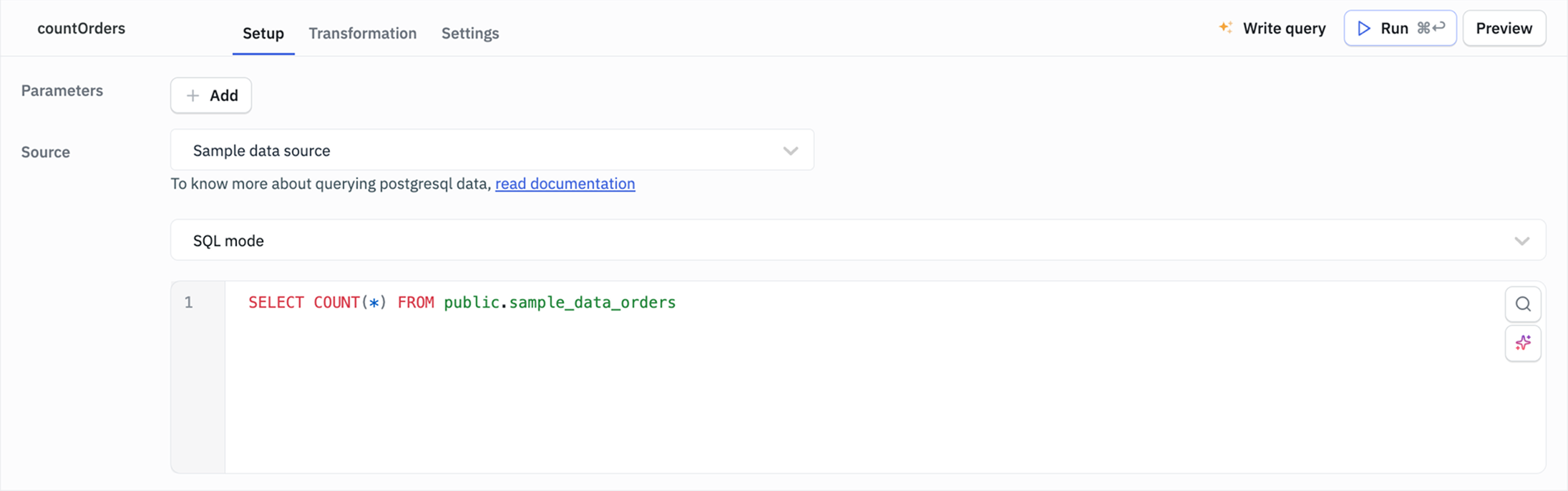This screenshot has height=491, width=1568.
Task: Click the Source label
Action: pyautogui.click(x=46, y=152)
